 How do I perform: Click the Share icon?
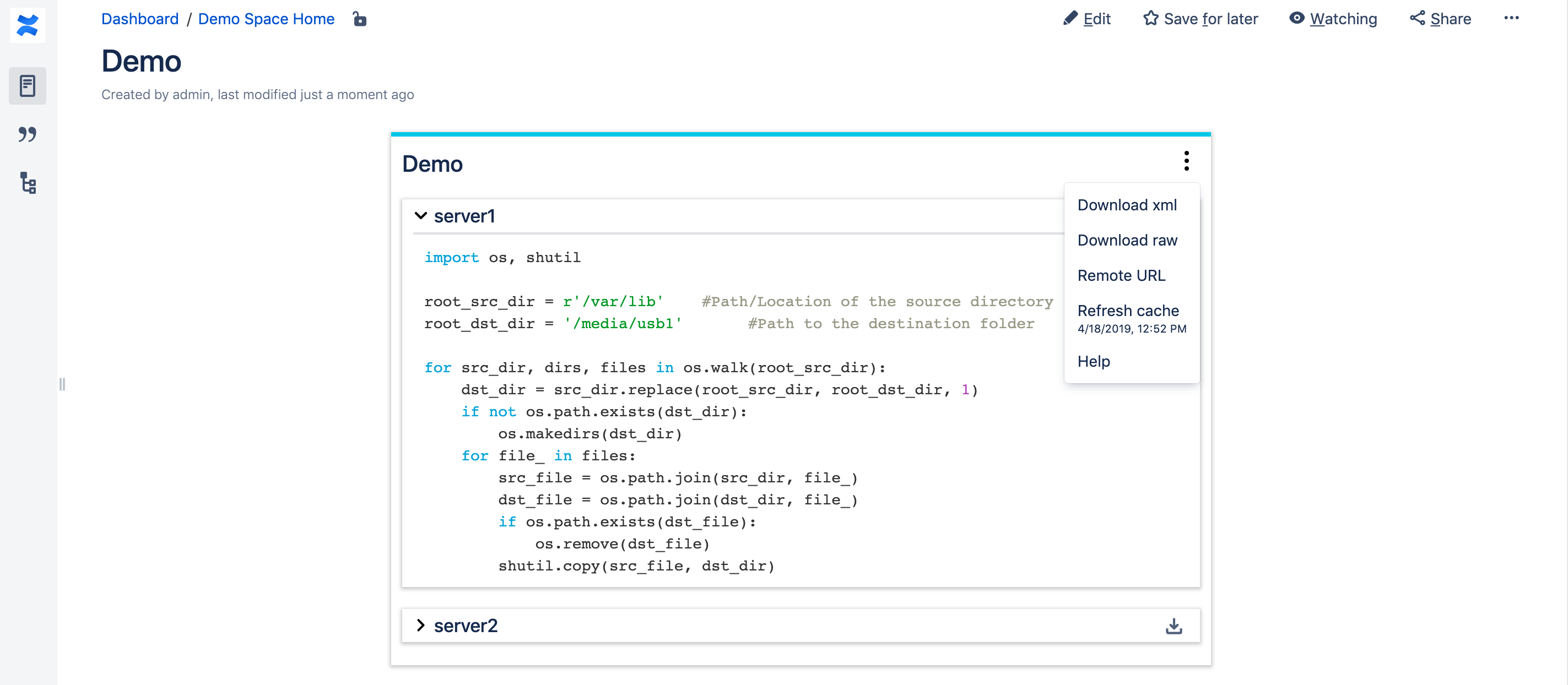pyautogui.click(x=1416, y=18)
